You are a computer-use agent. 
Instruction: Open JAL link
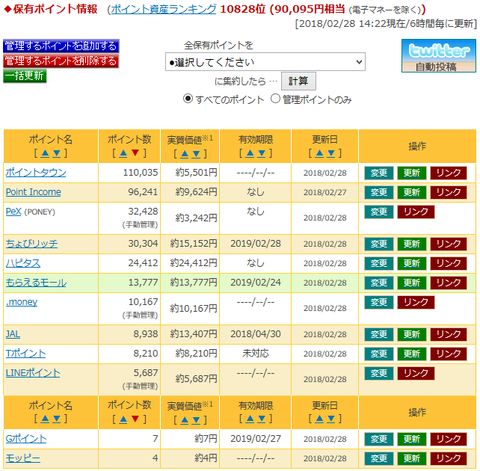tap(13, 334)
